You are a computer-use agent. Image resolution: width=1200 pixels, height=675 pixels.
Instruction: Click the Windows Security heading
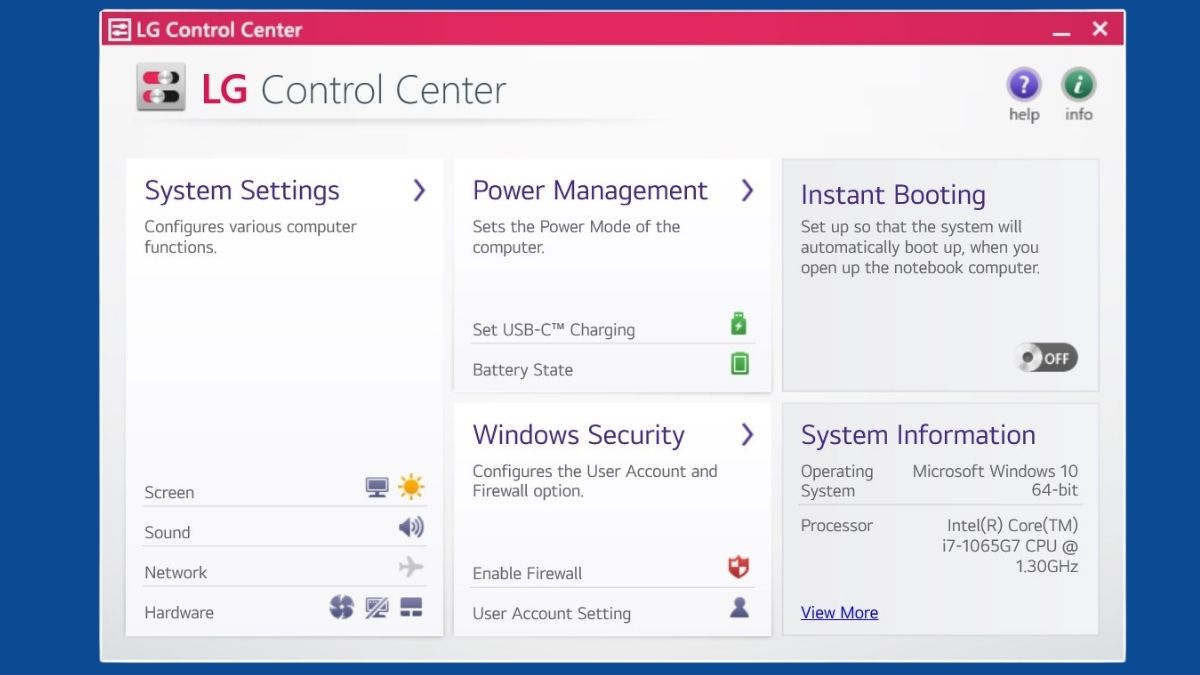(x=579, y=435)
